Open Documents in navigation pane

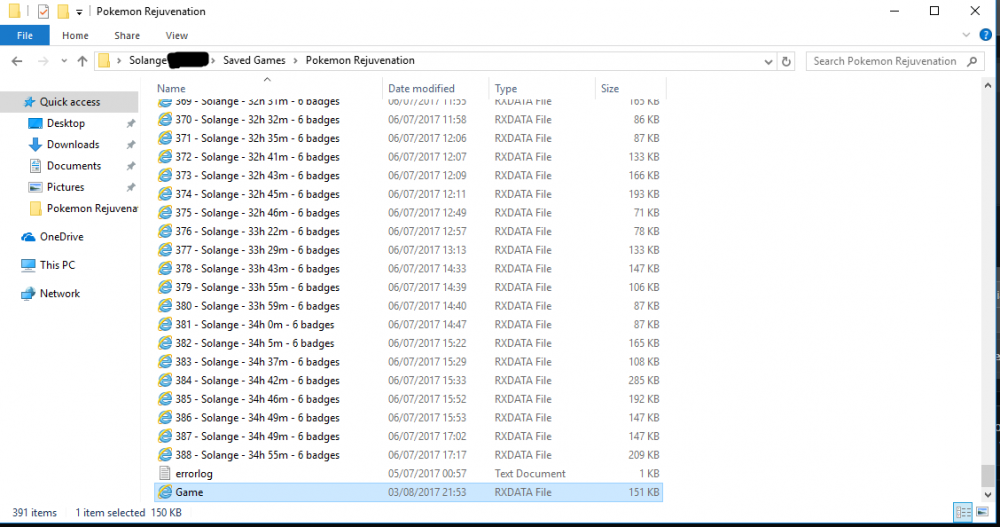[73, 166]
